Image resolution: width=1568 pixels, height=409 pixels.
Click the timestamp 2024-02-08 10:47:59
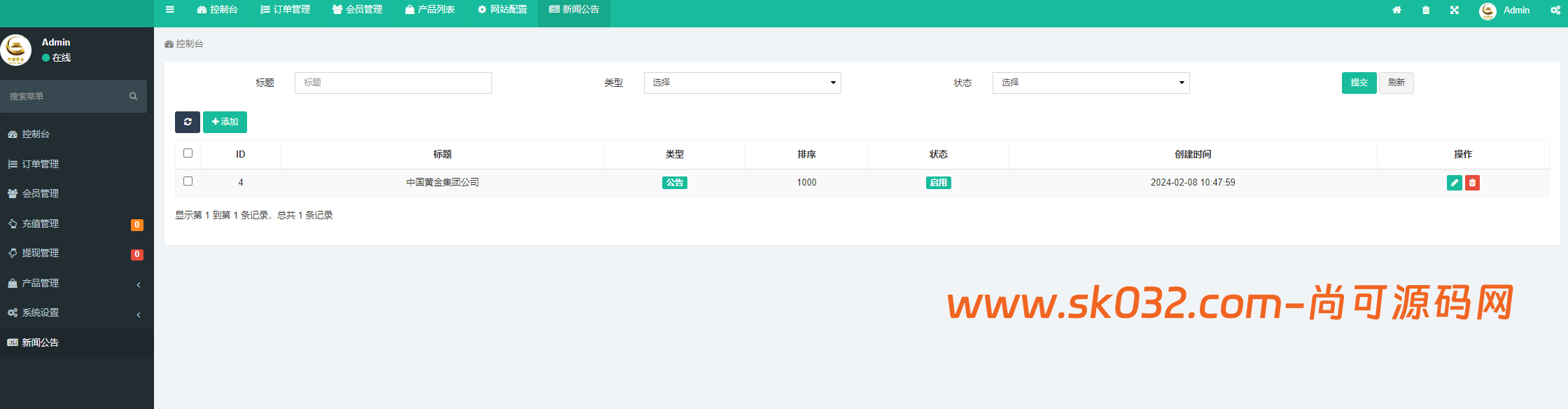(1193, 182)
